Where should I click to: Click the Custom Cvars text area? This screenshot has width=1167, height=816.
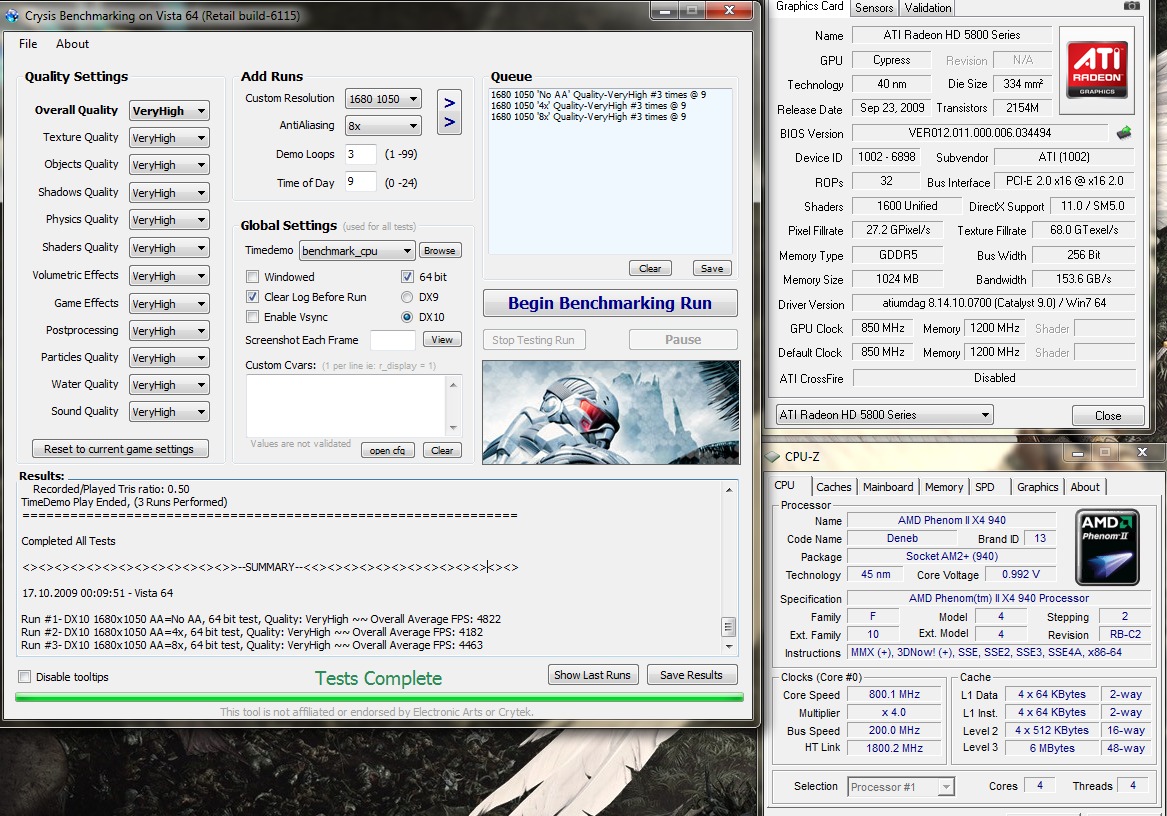point(346,407)
